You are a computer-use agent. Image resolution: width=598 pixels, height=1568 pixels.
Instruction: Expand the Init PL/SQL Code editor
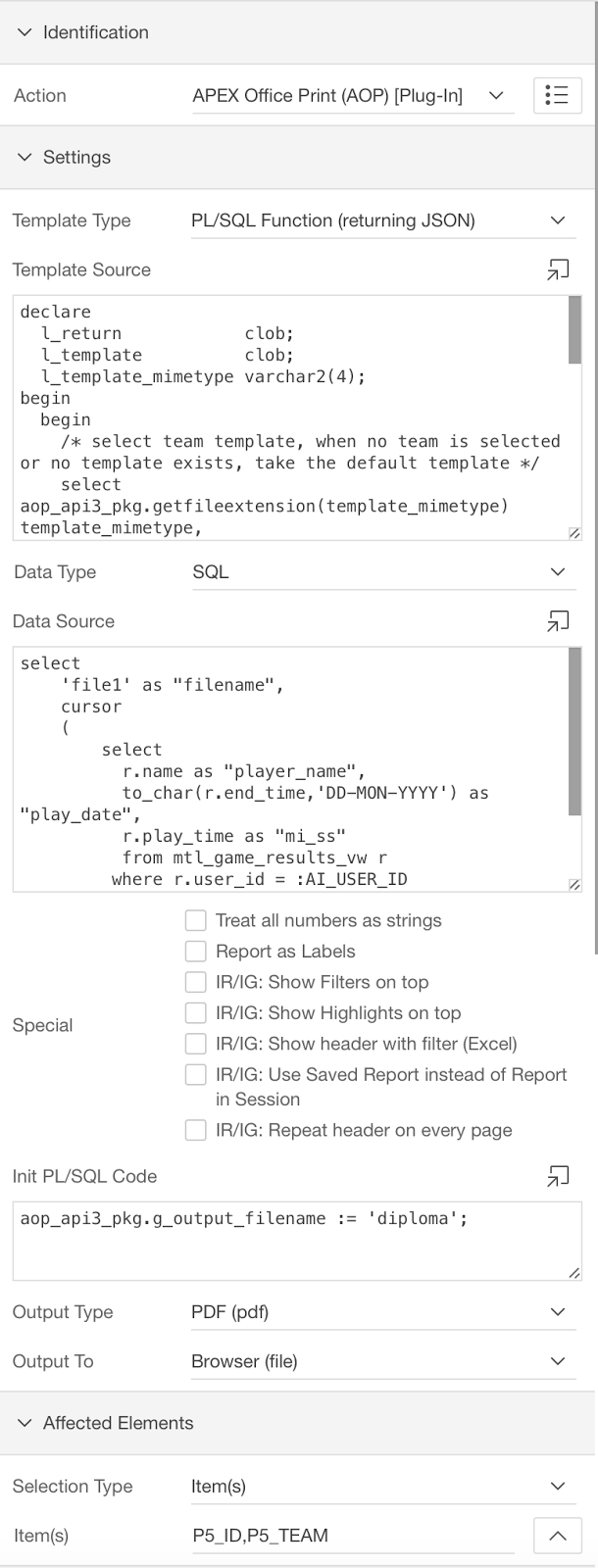pos(558,1176)
